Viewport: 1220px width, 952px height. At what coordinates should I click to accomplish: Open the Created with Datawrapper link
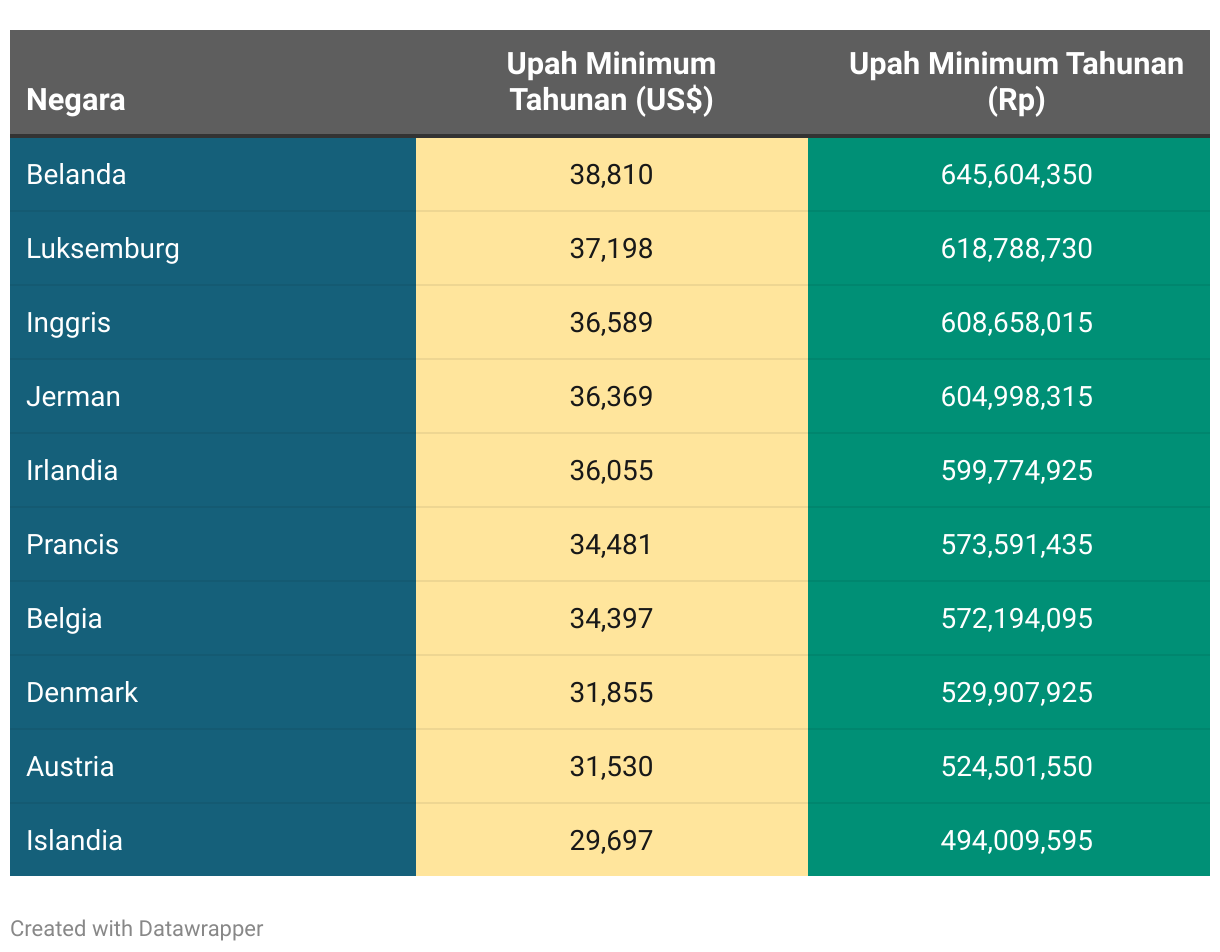(x=137, y=929)
